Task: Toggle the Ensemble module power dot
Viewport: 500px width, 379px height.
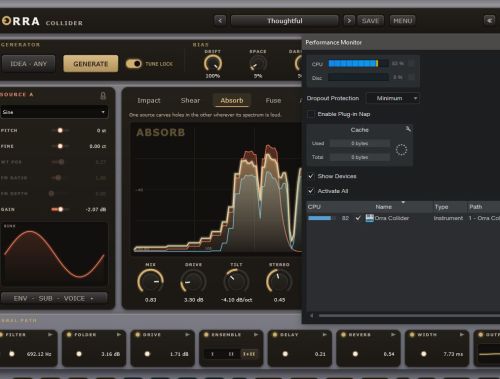Action: coord(206,334)
